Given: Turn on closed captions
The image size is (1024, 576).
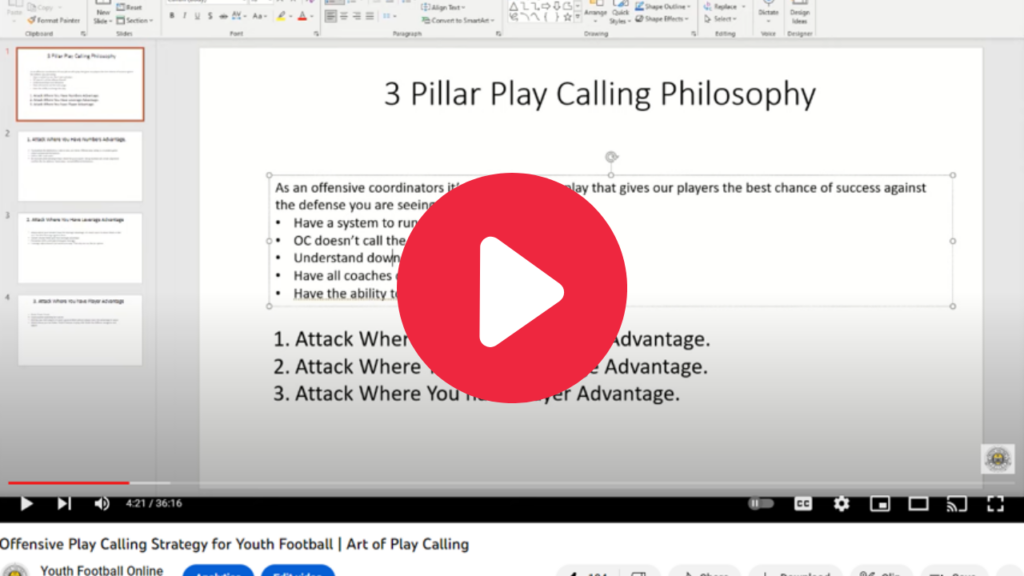Looking at the screenshot, I should click(x=803, y=504).
